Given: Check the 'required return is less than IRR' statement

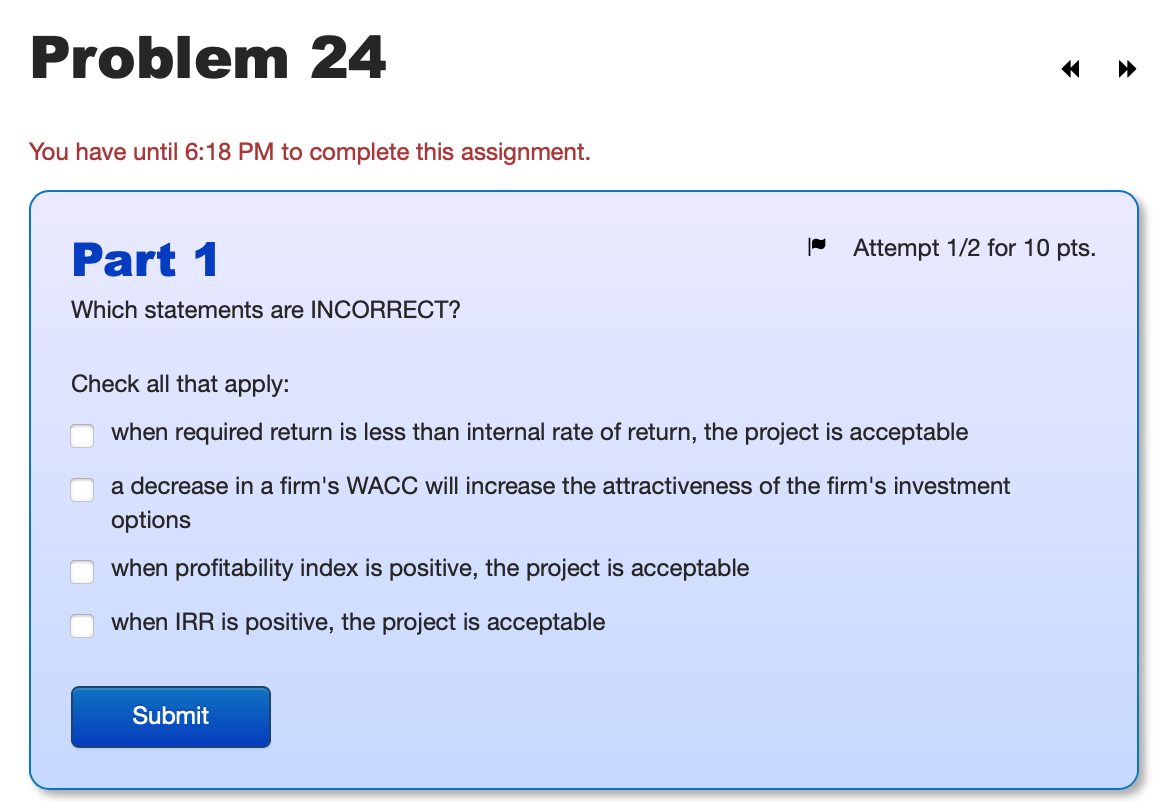Looking at the screenshot, I should 82,436.
